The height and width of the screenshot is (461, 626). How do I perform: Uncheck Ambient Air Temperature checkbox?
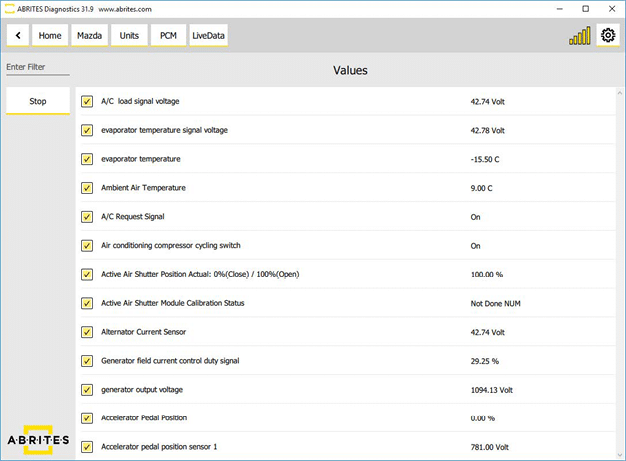[x=87, y=188]
